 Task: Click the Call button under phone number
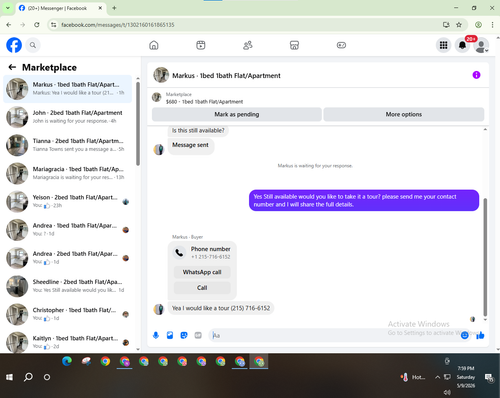click(202, 288)
